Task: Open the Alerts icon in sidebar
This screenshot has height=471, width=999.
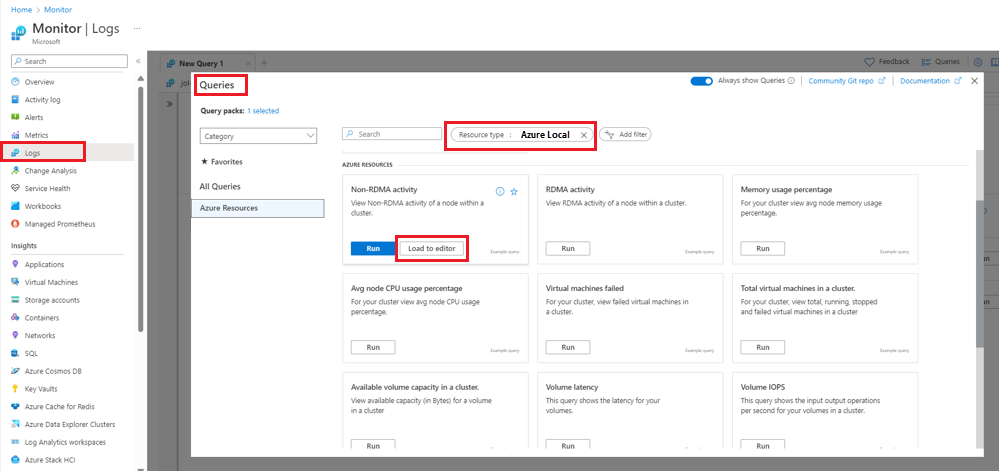Action: (x=15, y=117)
